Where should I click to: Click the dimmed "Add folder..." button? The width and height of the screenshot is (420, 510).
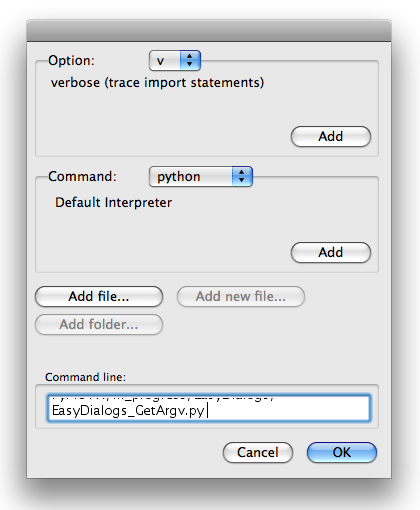99,324
